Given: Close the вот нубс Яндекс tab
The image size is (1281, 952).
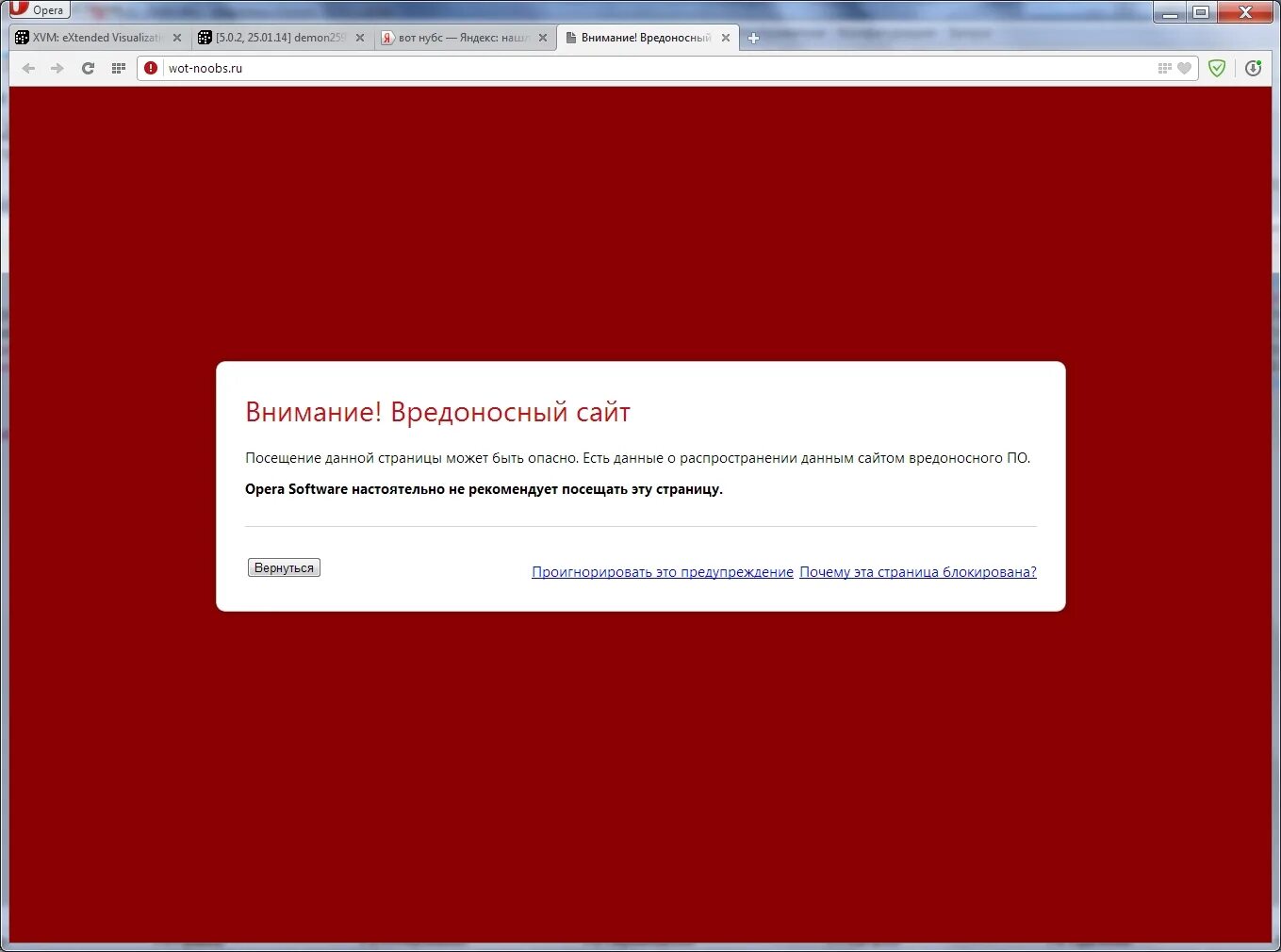Looking at the screenshot, I should coord(543,38).
